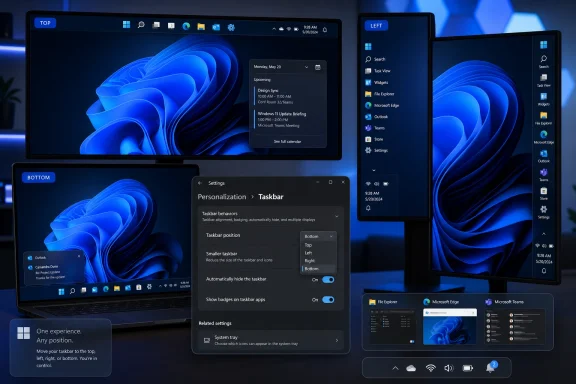The image size is (576, 384).
Task: Toggle Automatically hide the taskbar
Action: (x=328, y=280)
